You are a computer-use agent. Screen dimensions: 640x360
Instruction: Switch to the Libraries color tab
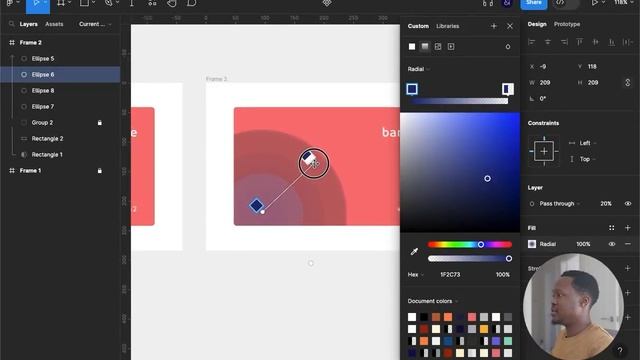pyautogui.click(x=447, y=26)
